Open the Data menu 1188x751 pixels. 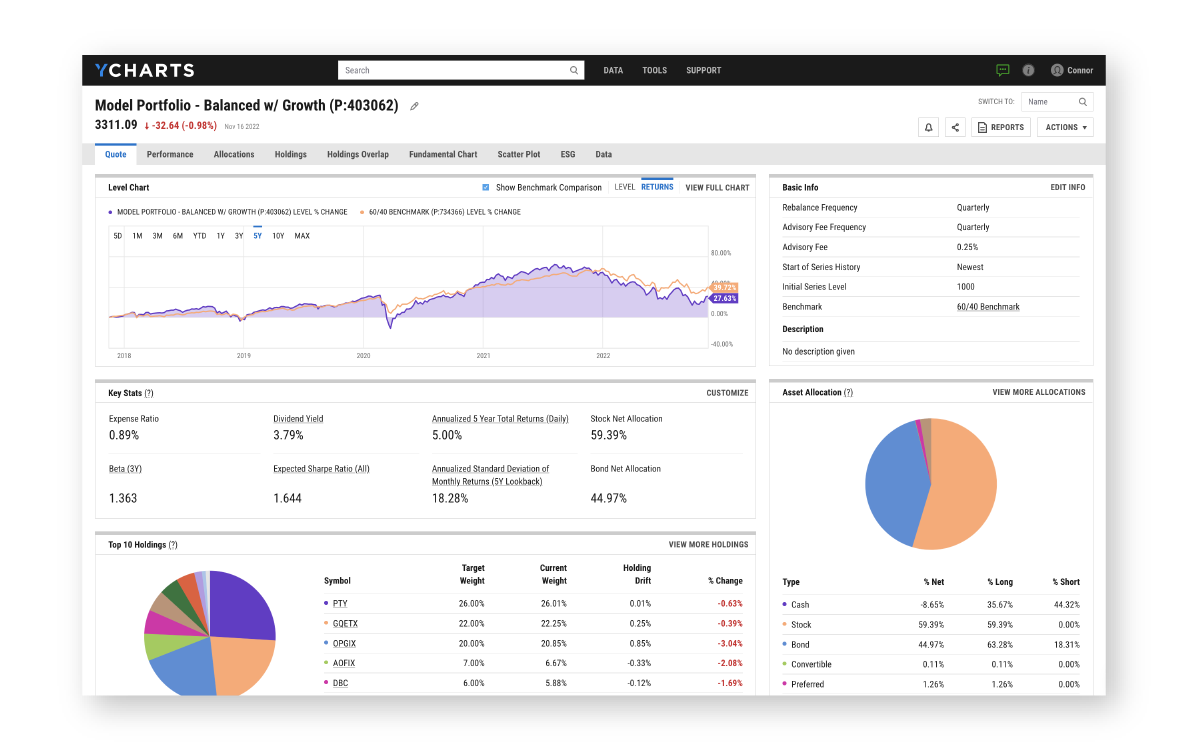(613, 70)
